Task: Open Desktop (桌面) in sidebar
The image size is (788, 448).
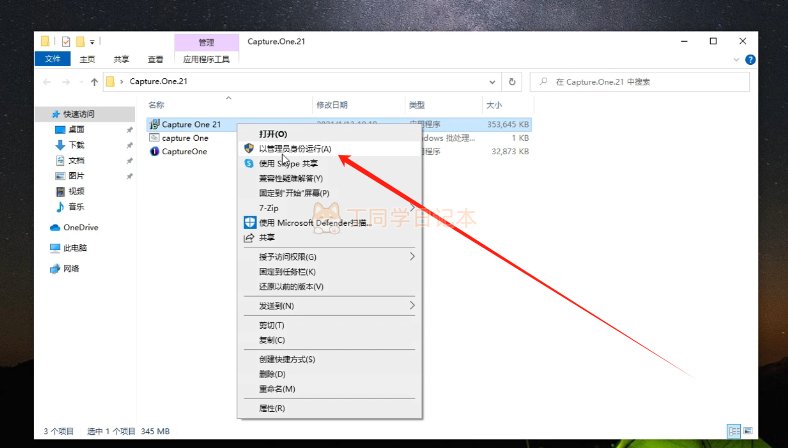Action: click(76, 130)
